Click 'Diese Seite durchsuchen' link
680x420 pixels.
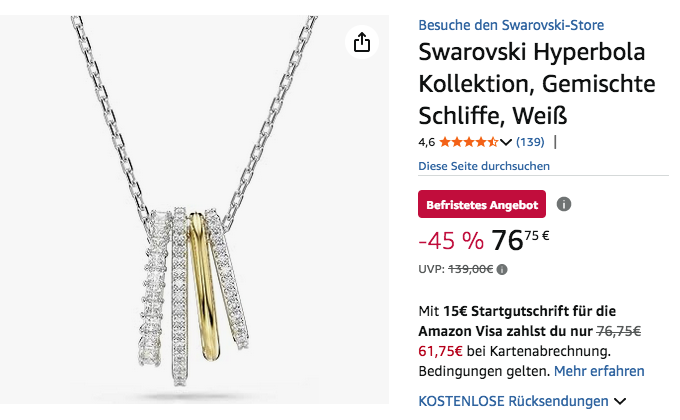tap(484, 166)
